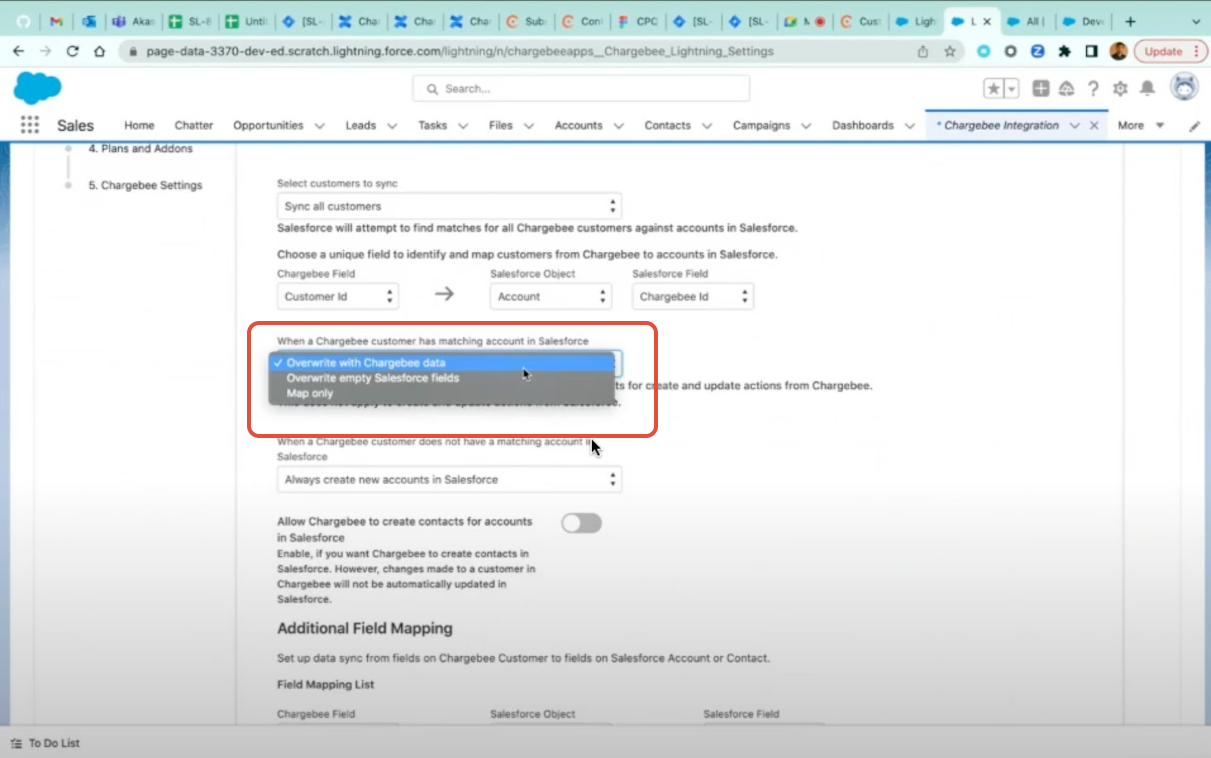This screenshot has height=758, width=1211.
Task: Click the Salesforce cloud logo
Action: tap(37, 88)
